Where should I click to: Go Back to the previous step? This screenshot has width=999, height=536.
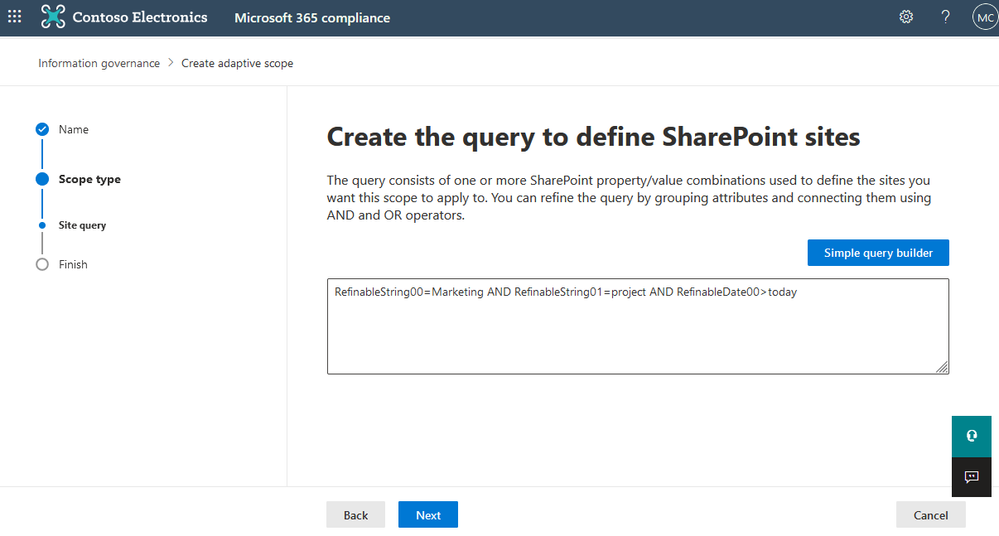pos(356,515)
